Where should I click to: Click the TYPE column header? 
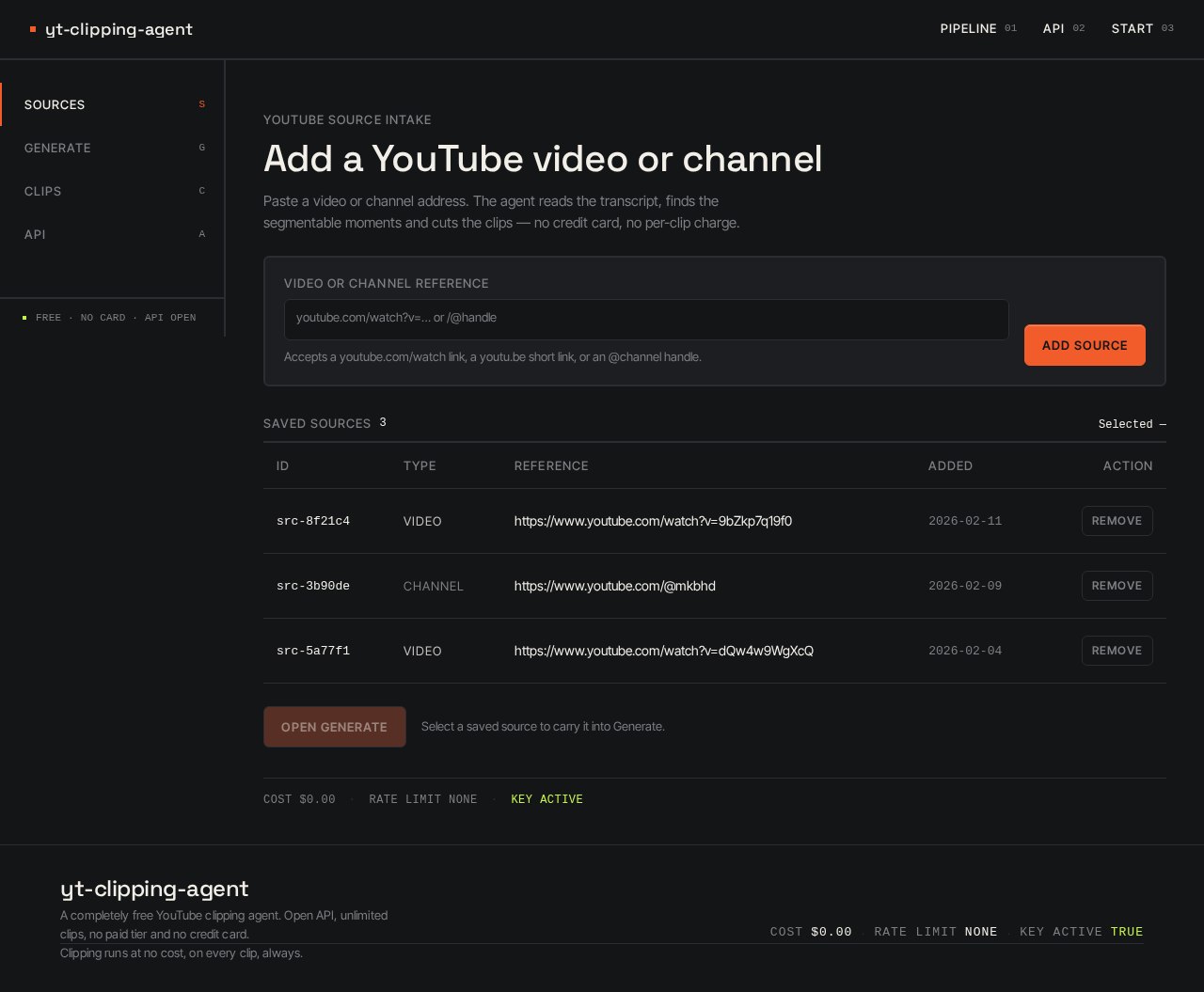coord(420,465)
